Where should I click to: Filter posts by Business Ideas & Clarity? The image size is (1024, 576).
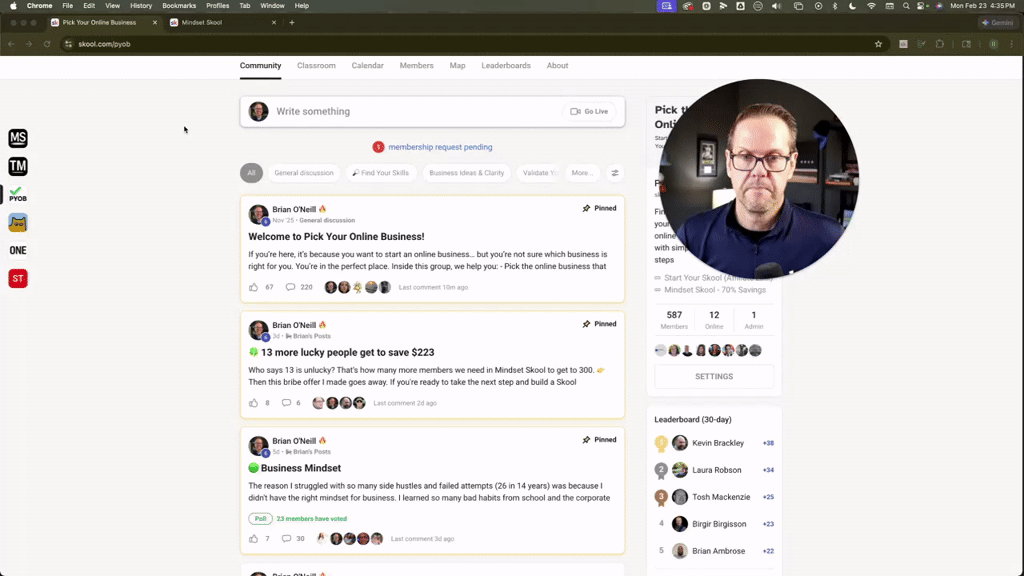(x=466, y=173)
